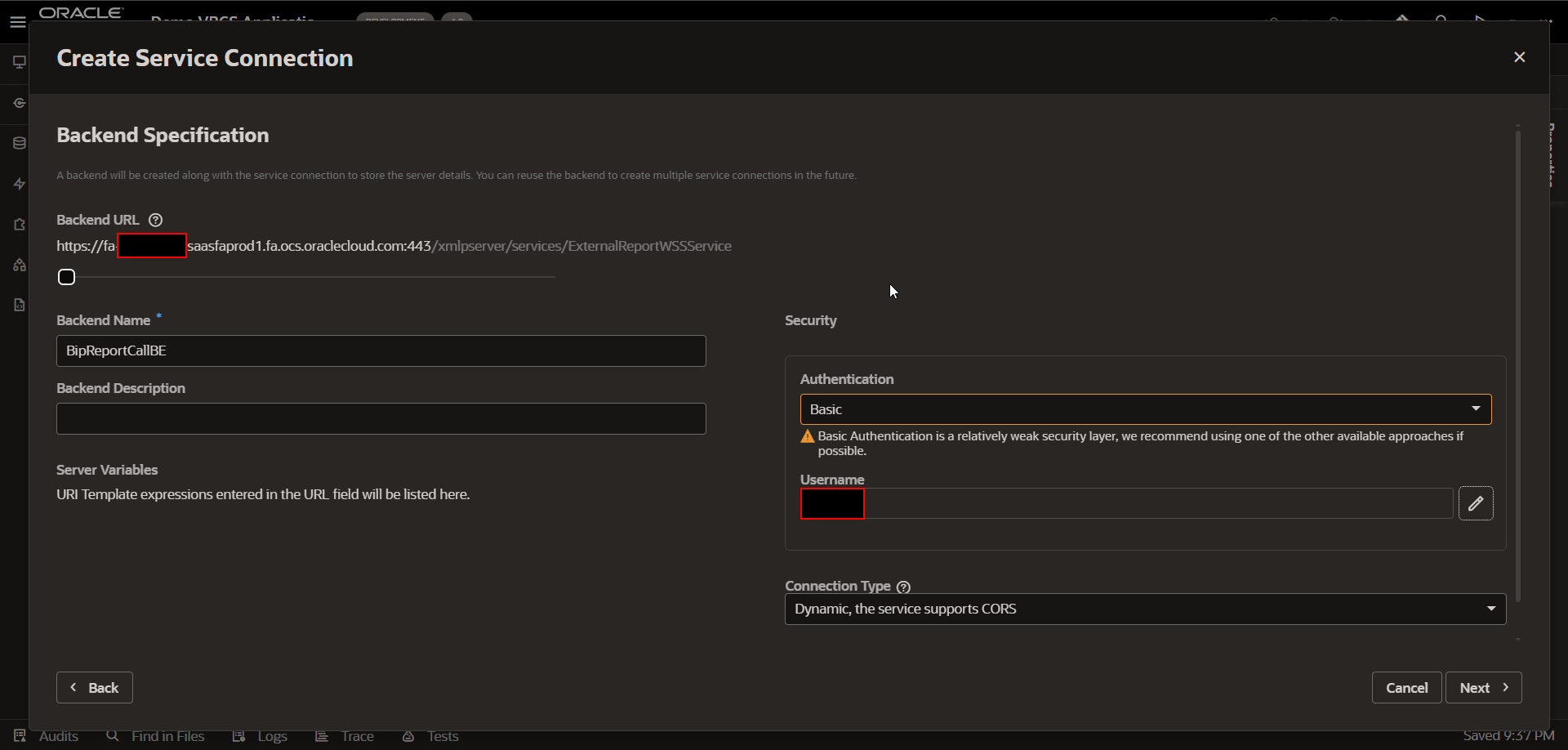Viewport: 1568px width, 750px height.
Task: Close the Create Service Connection dialog
Action: tap(1519, 57)
